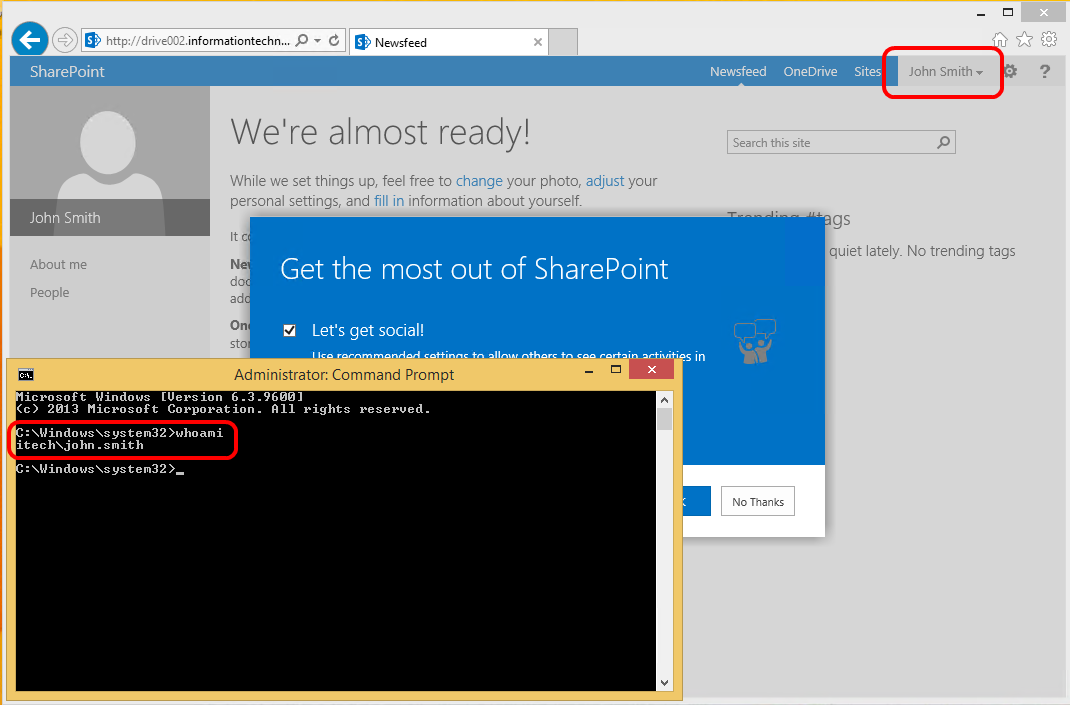Click the SharePoint favicon in address bar
This screenshot has width=1070, height=705.
pos(93,40)
